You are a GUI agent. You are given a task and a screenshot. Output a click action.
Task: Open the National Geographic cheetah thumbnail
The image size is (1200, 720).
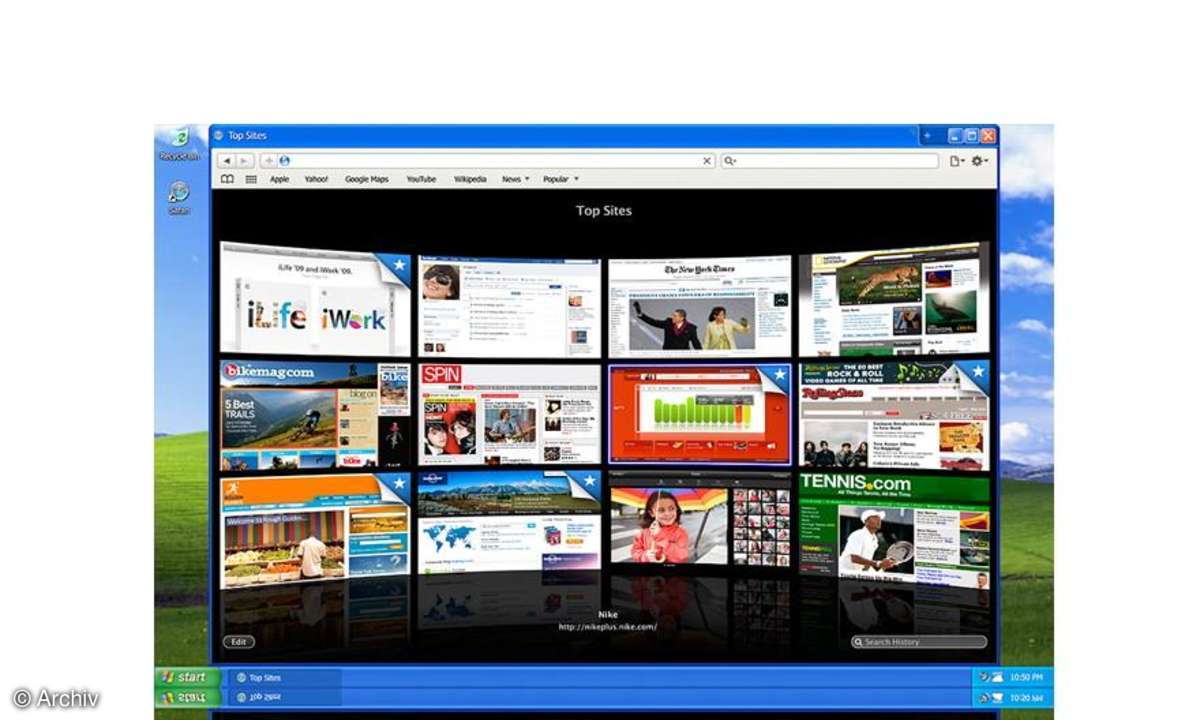pyautogui.click(x=894, y=298)
